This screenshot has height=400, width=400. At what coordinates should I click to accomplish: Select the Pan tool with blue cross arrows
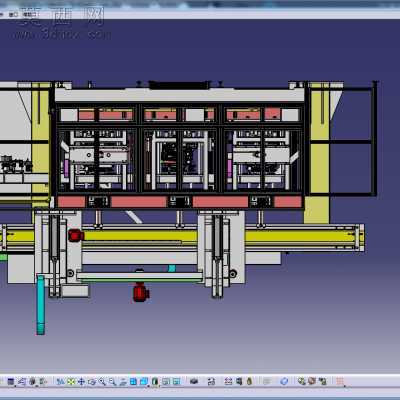pos(81,381)
